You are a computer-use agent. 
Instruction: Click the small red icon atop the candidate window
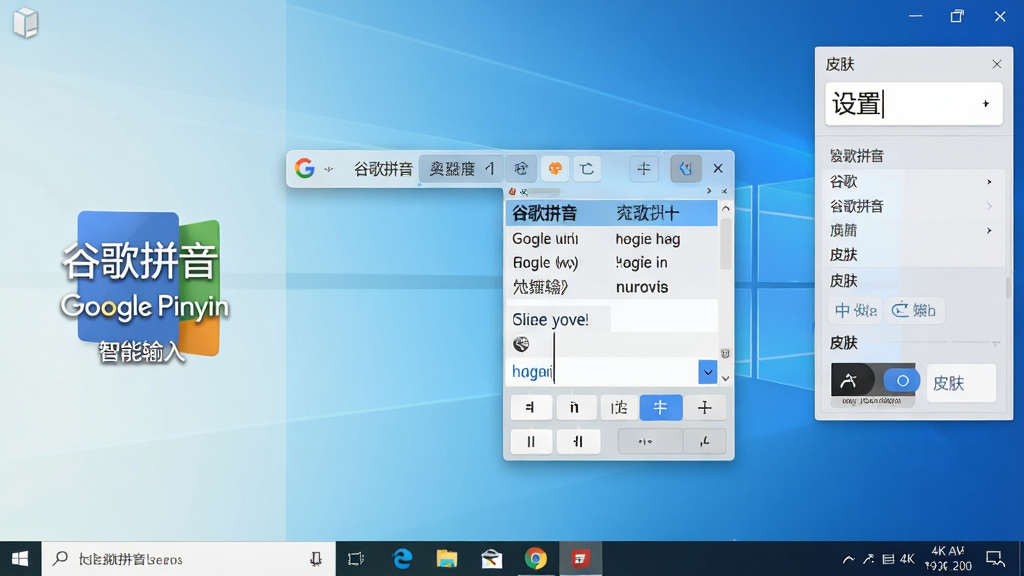pyautogui.click(x=513, y=191)
